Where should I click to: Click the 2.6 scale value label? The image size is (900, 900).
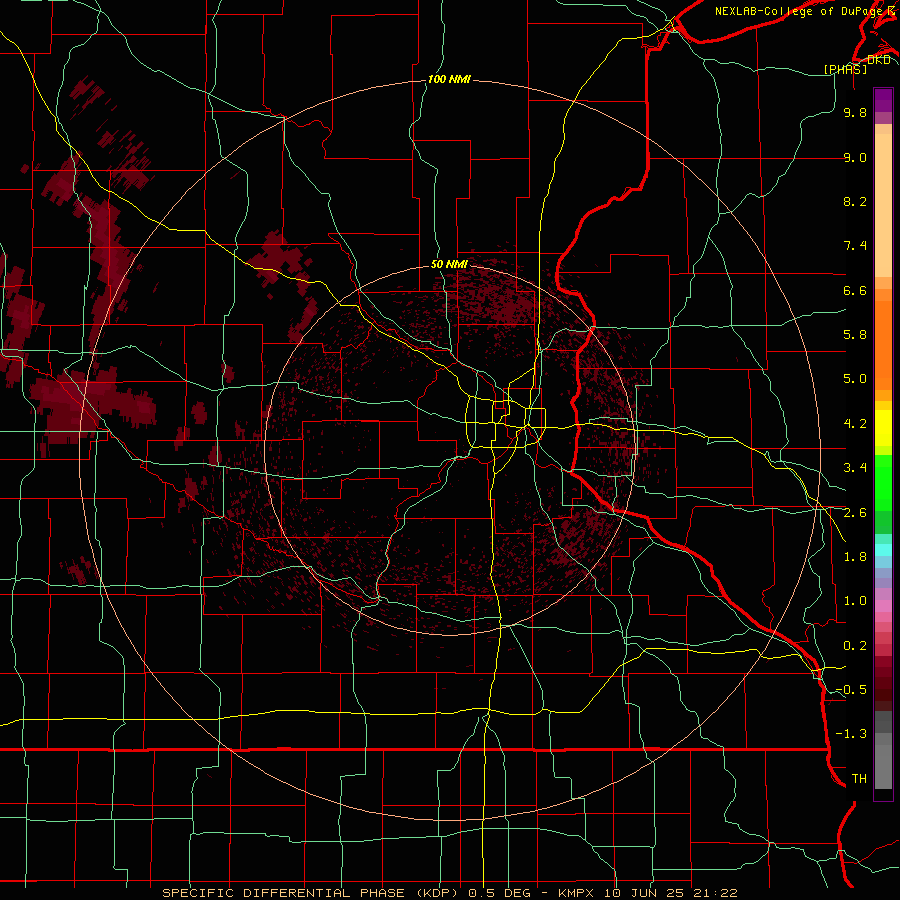click(855, 513)
